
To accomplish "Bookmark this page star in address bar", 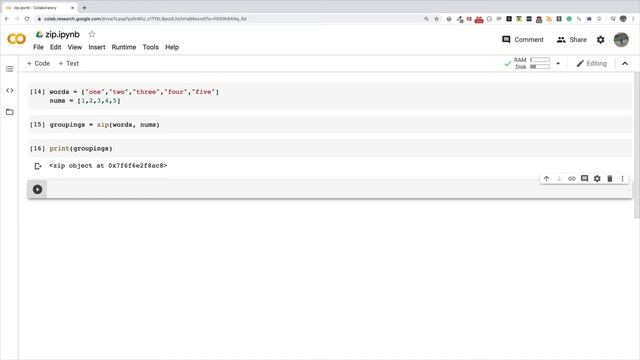I will (437, 19).
